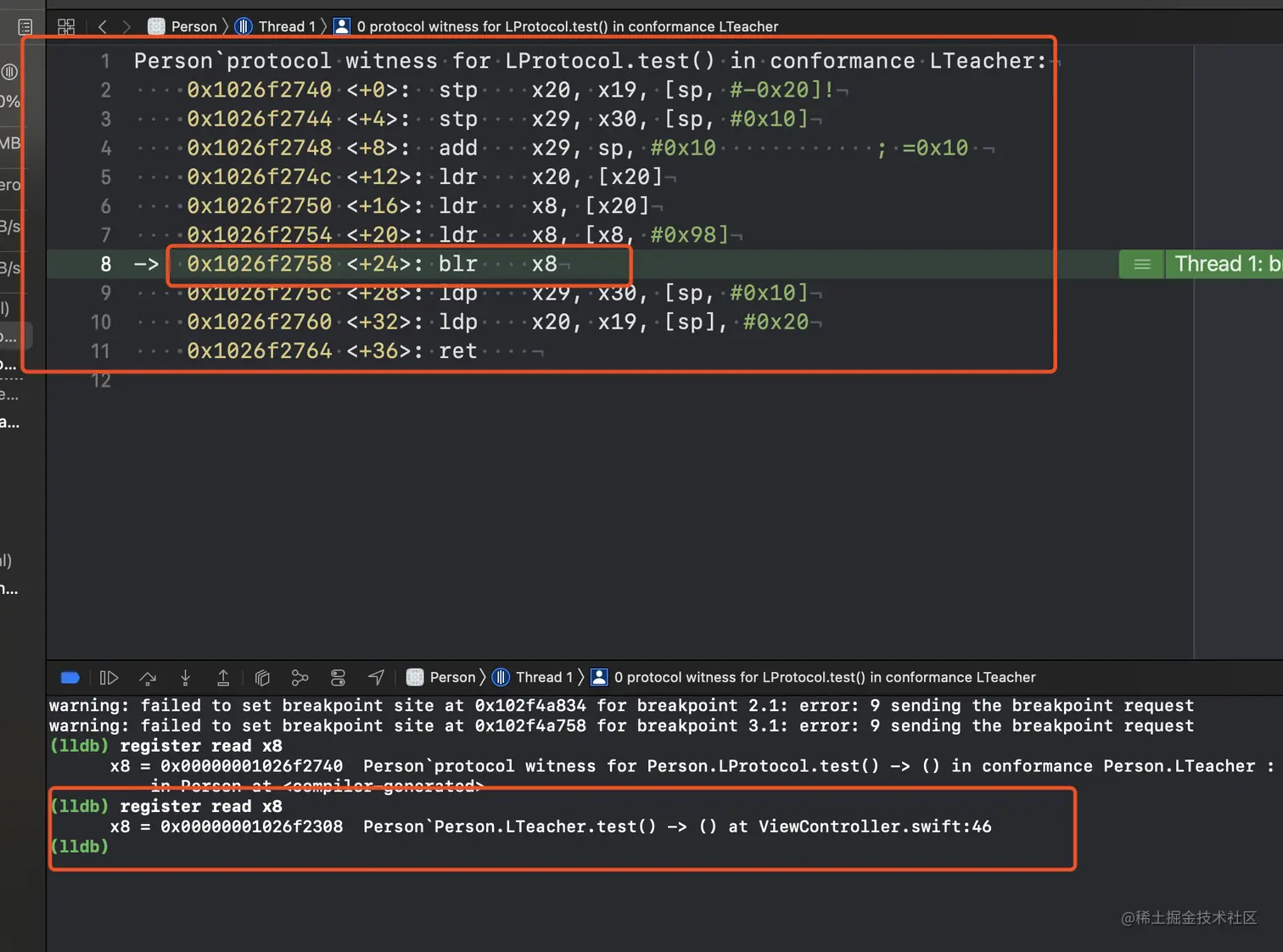This screenshot has height=952, width=1283.
Task: Open Environment Overrides popover
Action: click(x=338, y=677)
